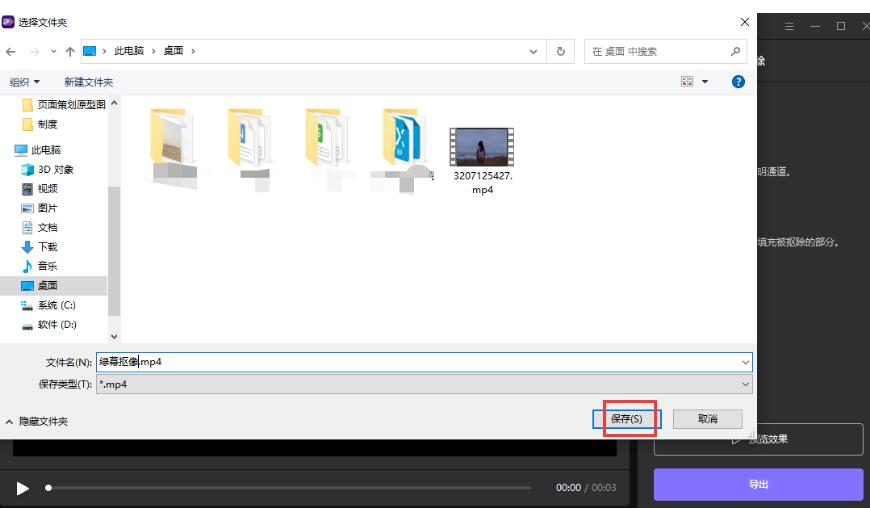The height and width of the screenshot is (509, 870).
Task: Go up one folder level
Action: [70, 52]
